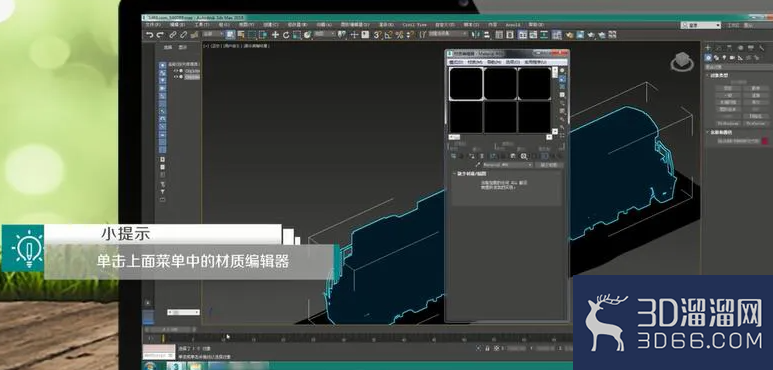The image size is (773, 370).
Task: Open the reference coordinate system dropdown
Action: (x=325, y=34)
